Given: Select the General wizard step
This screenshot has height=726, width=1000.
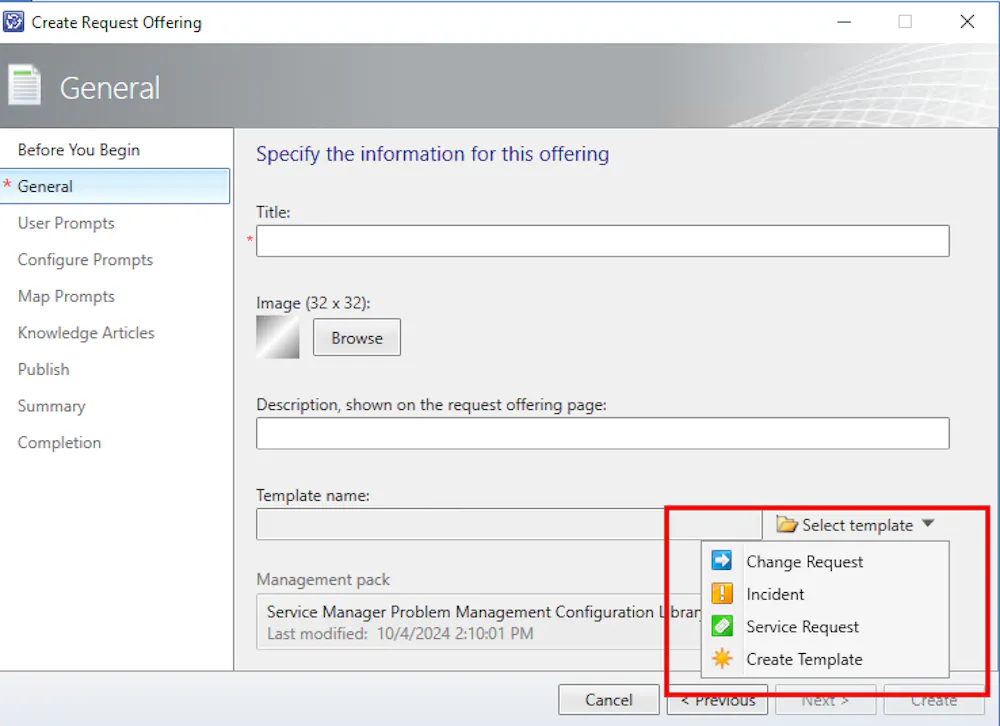Looking at the screenshot, I should pyautogui.click(x=115, y=186).
